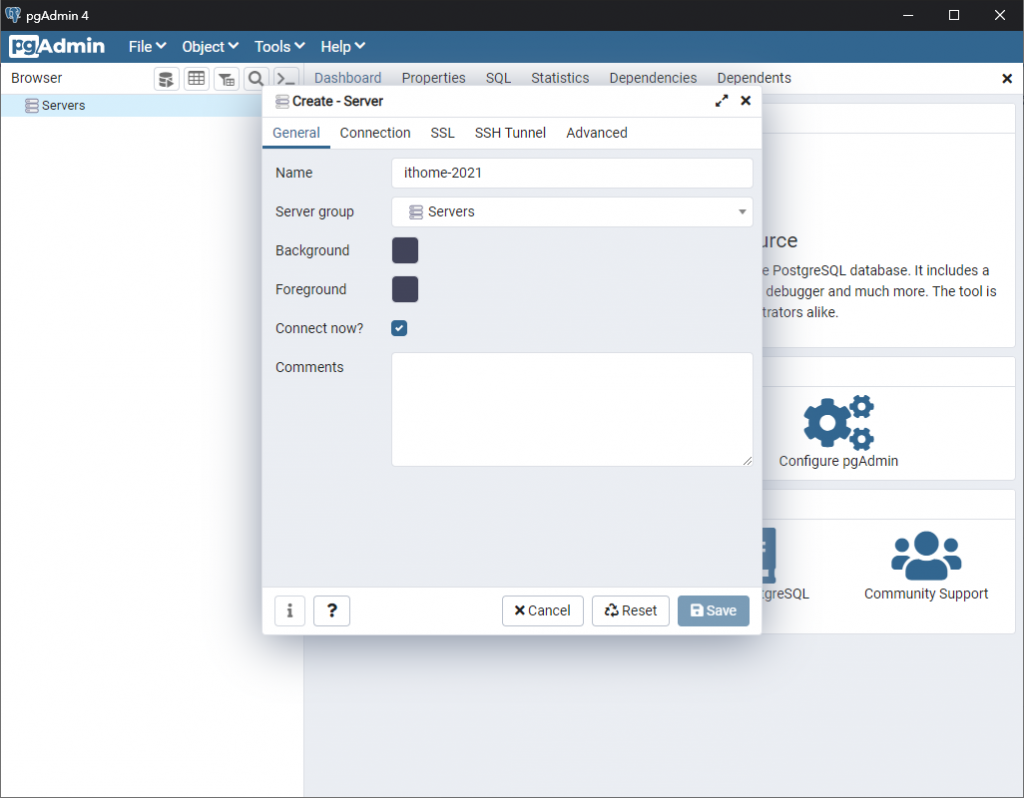Click the Servers tree icon in Browser
This screenshot has width=1024, height=798.
(x=31, y=106)
